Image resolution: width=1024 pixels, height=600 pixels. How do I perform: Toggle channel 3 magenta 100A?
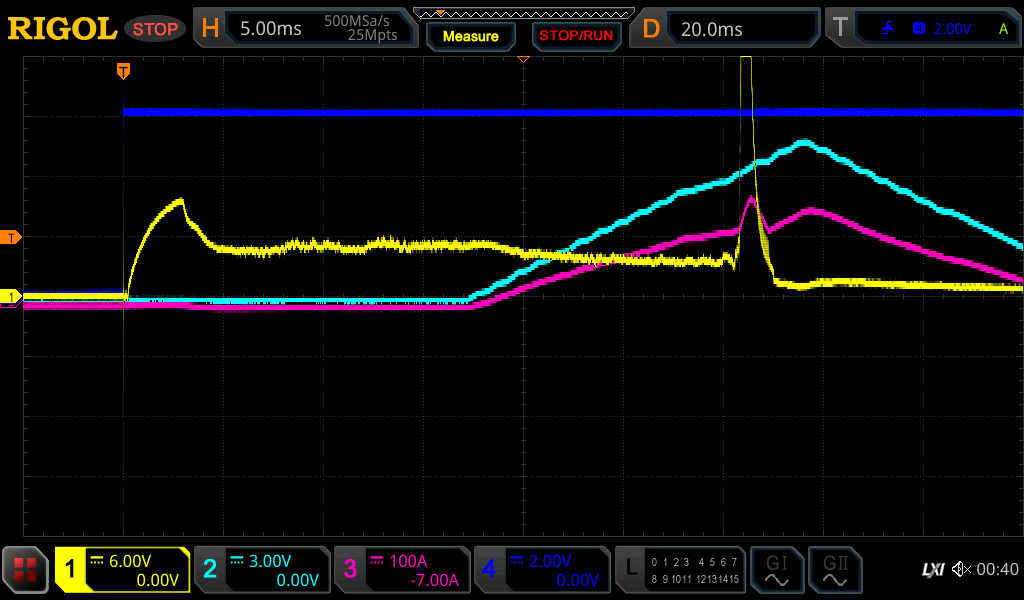click(x=402, y=570)
